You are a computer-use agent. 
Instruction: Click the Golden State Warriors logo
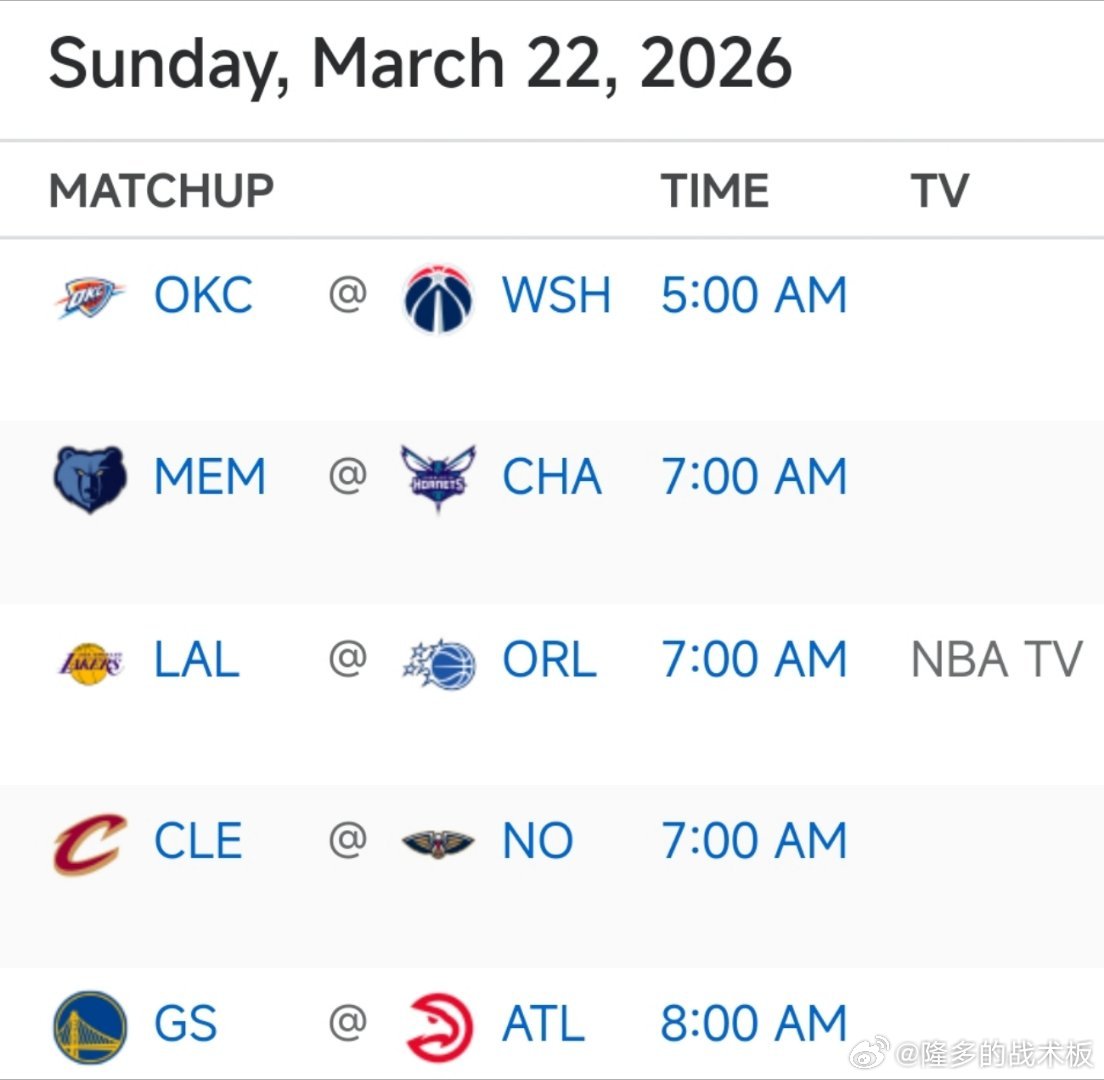coord(89,1026)
